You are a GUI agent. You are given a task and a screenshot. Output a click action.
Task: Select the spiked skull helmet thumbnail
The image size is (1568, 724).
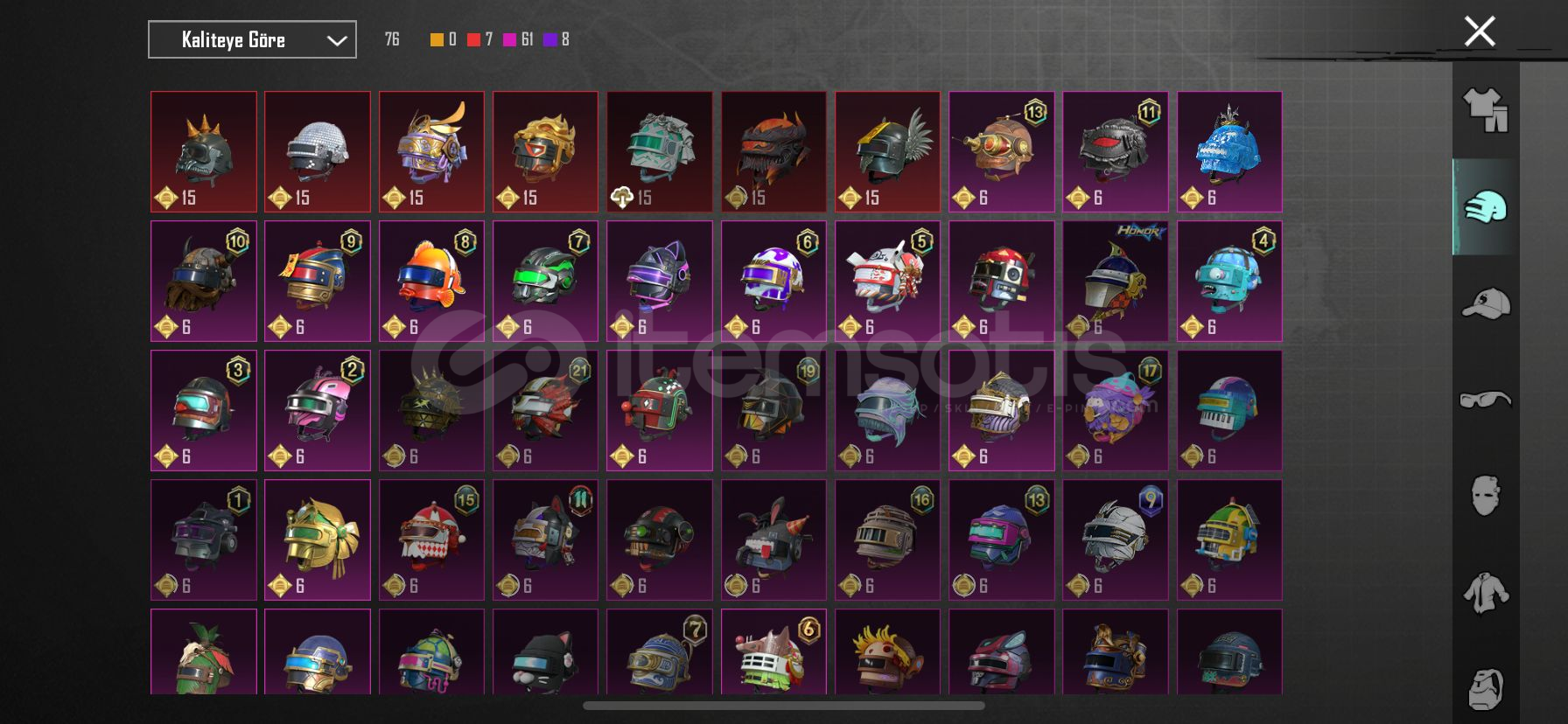click(204, 152)
